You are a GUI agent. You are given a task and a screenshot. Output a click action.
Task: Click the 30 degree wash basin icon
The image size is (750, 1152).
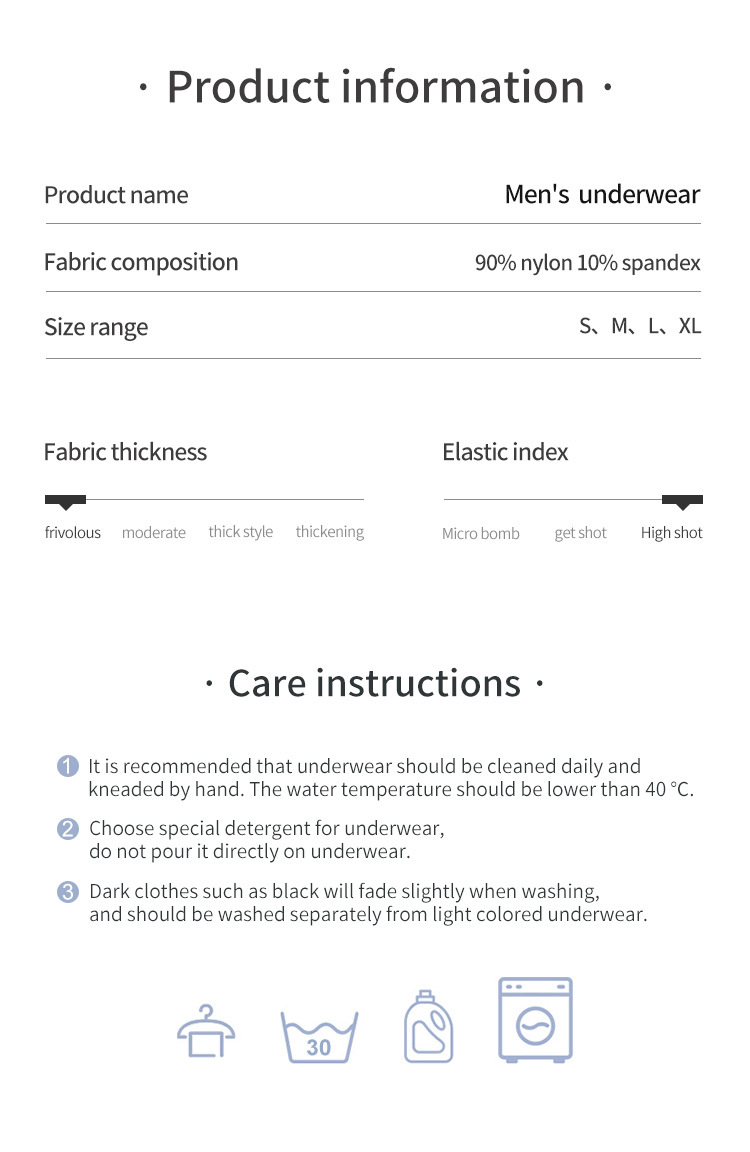point(319,1036)
